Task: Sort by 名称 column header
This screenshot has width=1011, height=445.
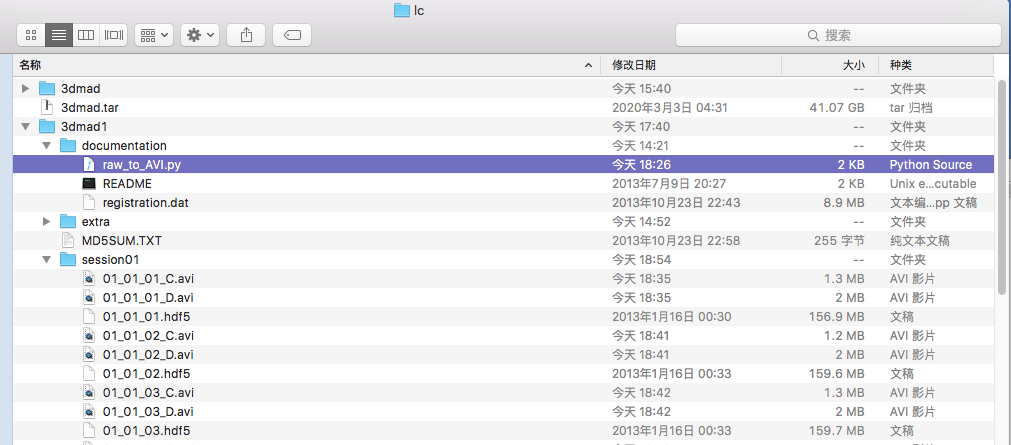Action: (306, 65)
